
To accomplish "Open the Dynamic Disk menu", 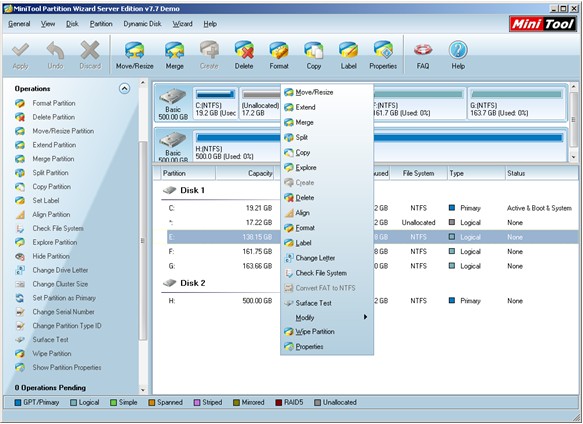I will 142,24.
